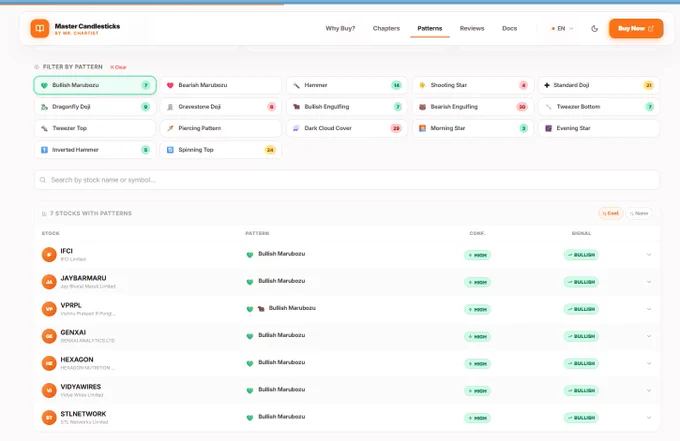Select the Morning Star filter

coord(473,128)
